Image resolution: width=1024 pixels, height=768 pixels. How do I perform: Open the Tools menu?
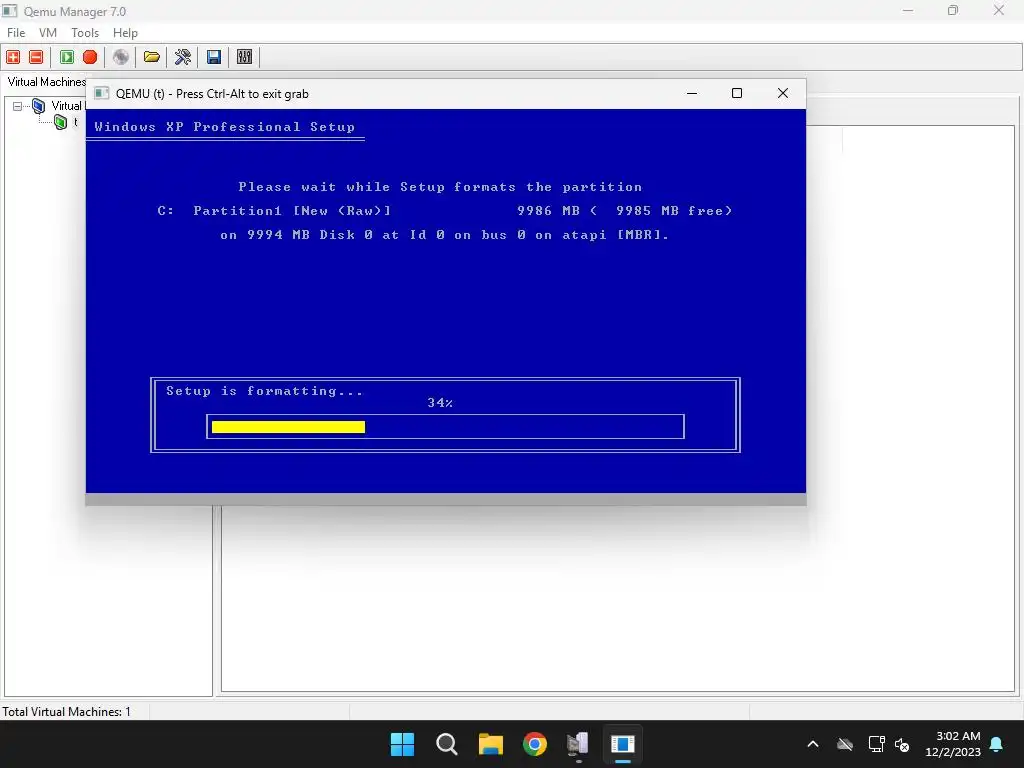coord(85,33)
